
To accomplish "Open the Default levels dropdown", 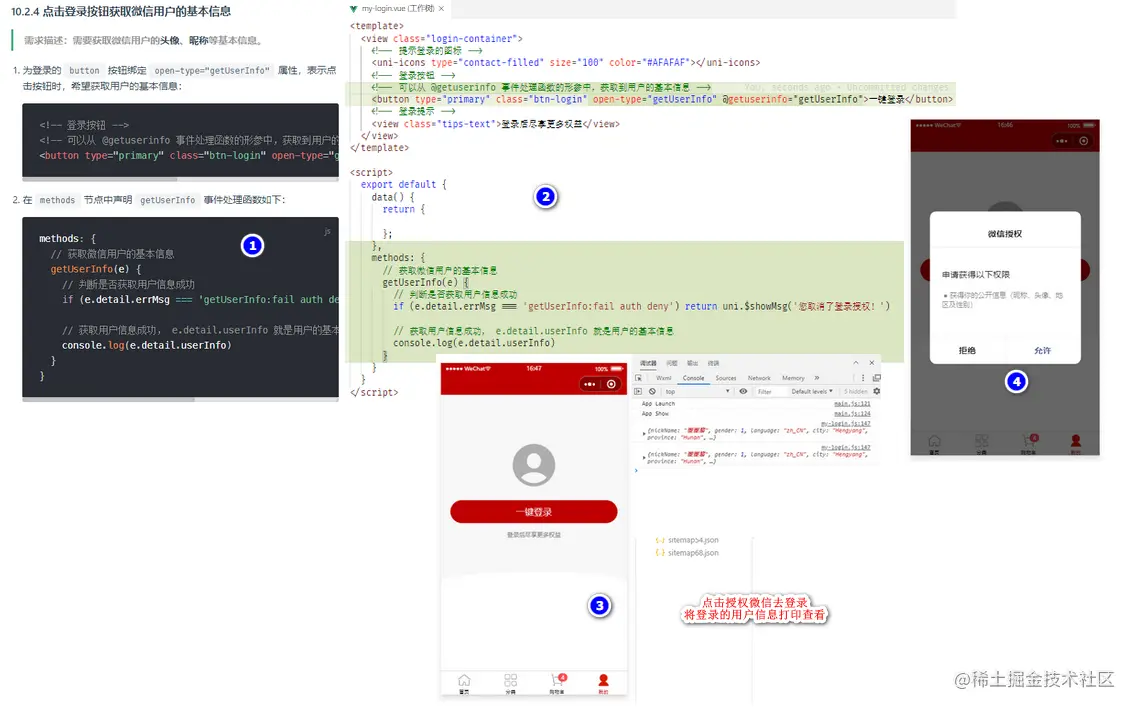I will pos(812,392).
